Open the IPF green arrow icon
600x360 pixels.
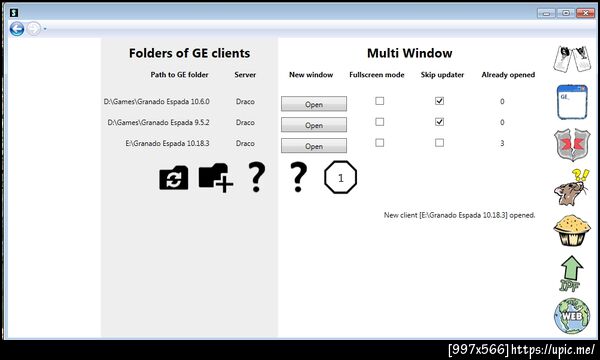pyautogui.click(x=571, y=274)
